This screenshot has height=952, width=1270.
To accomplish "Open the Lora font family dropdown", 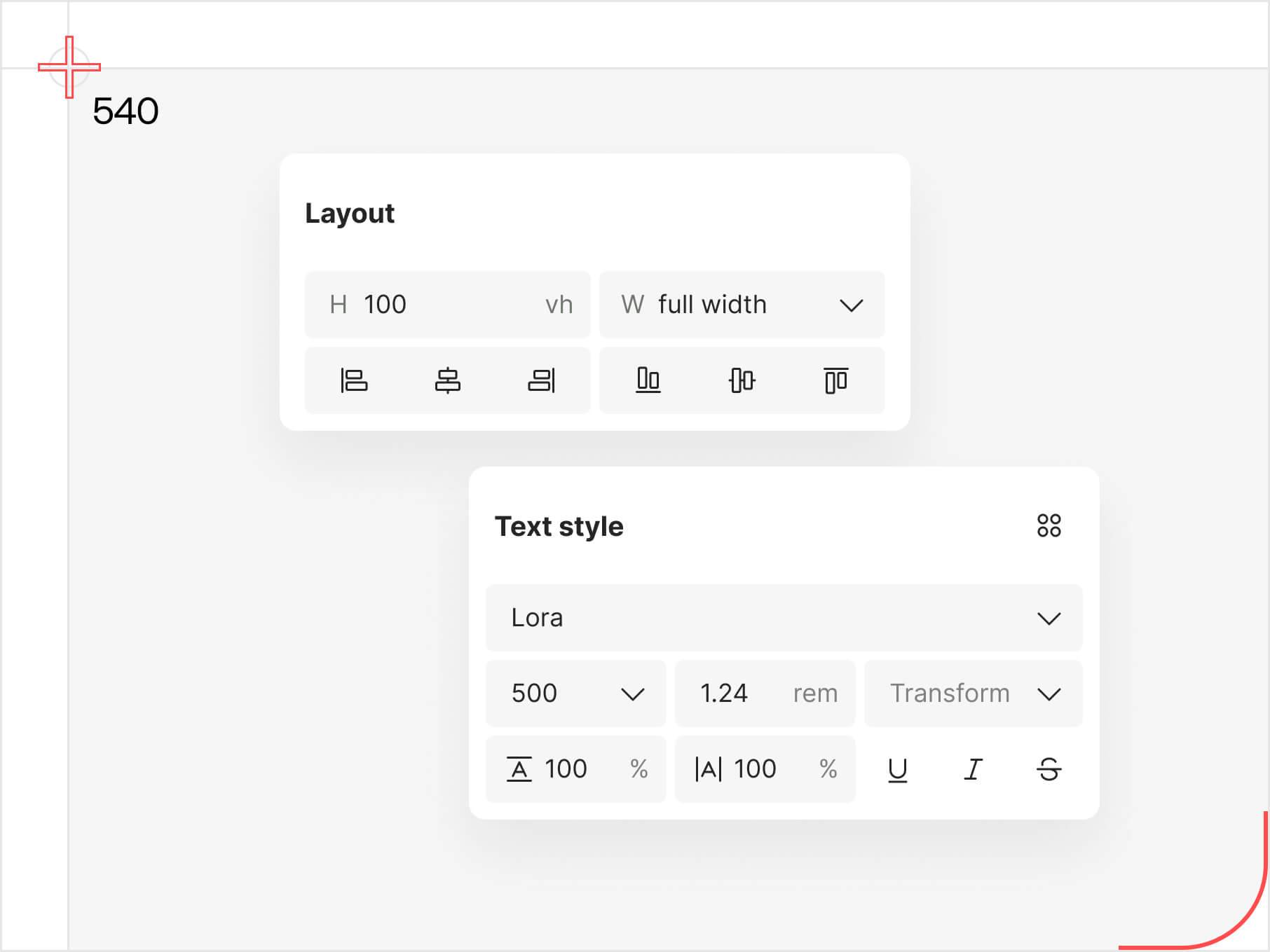I will click(784, 618).
